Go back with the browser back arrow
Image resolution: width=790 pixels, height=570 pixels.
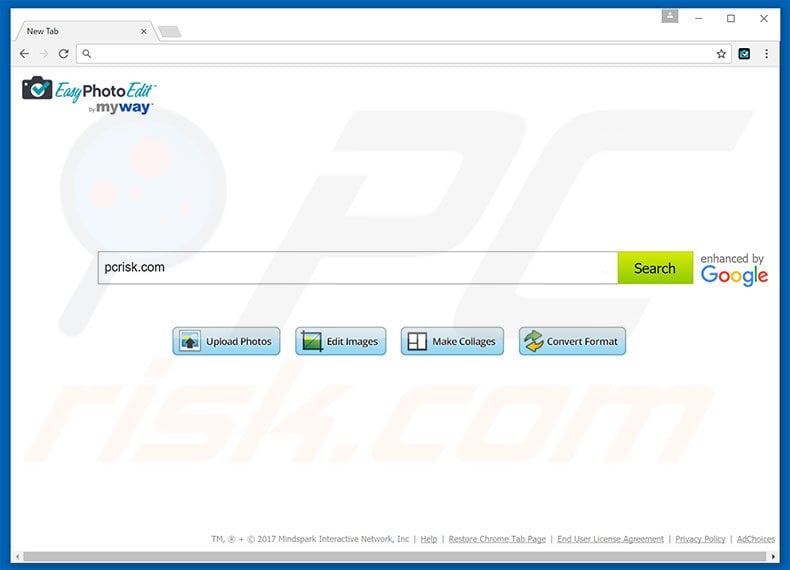coord(24,53)
